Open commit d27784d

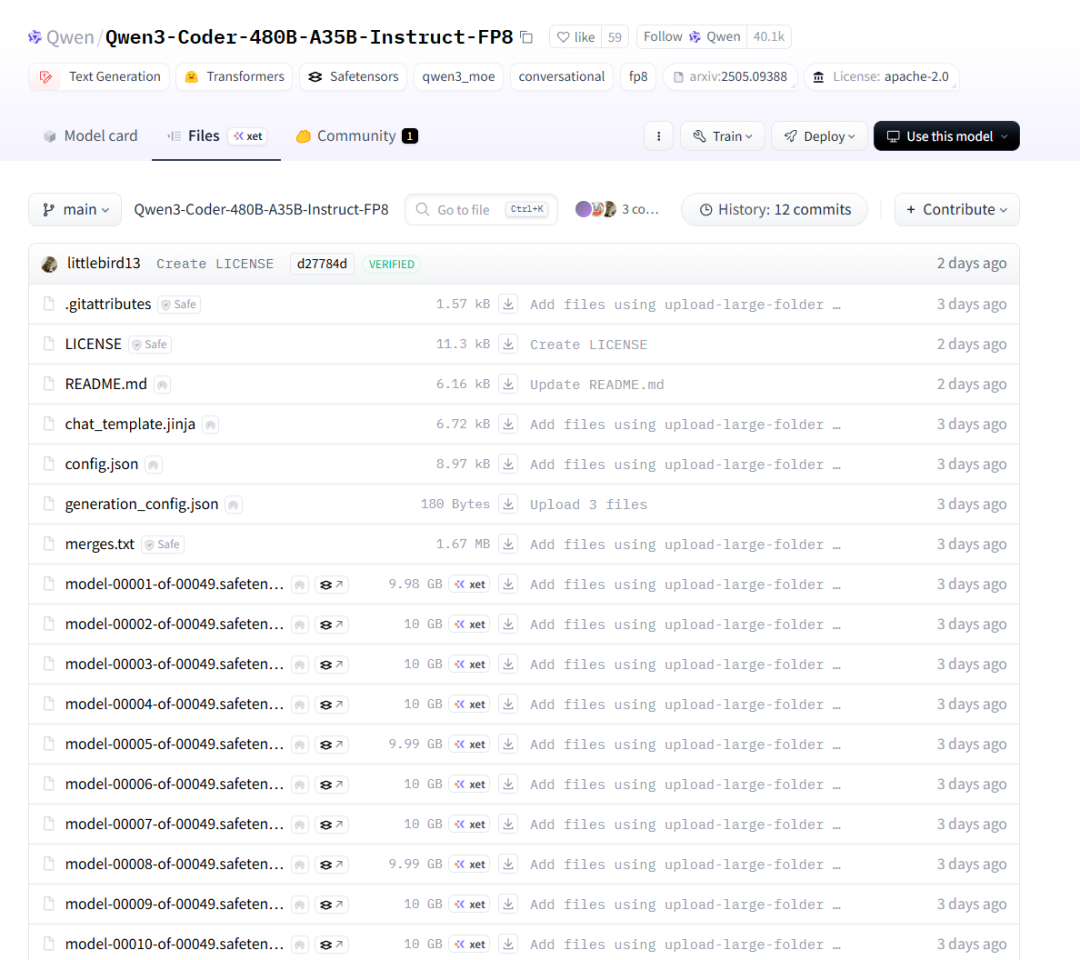322,264
